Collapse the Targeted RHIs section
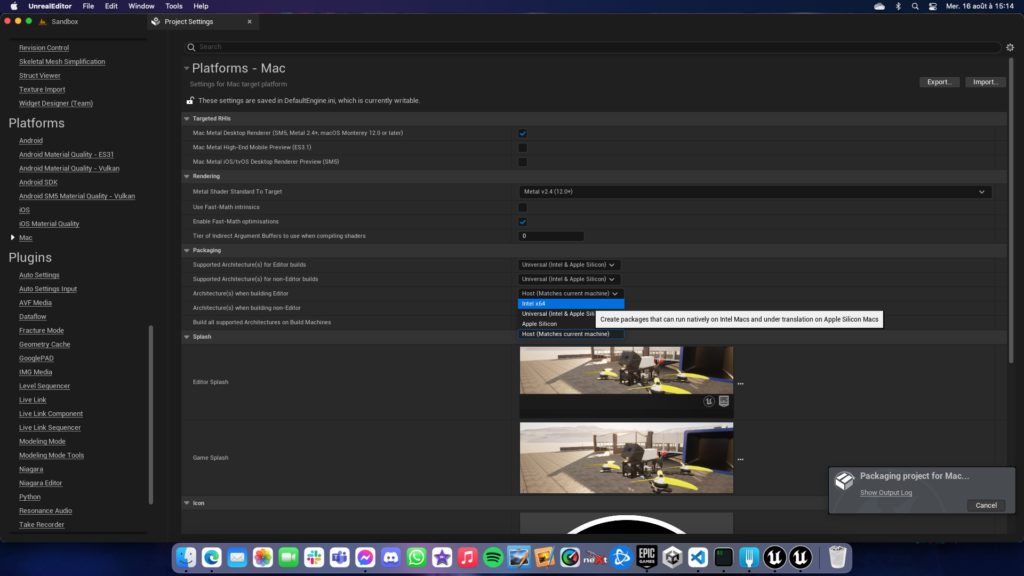This screenshot has width=1024, height=576. pyautogui.click(x=186, y=118)
